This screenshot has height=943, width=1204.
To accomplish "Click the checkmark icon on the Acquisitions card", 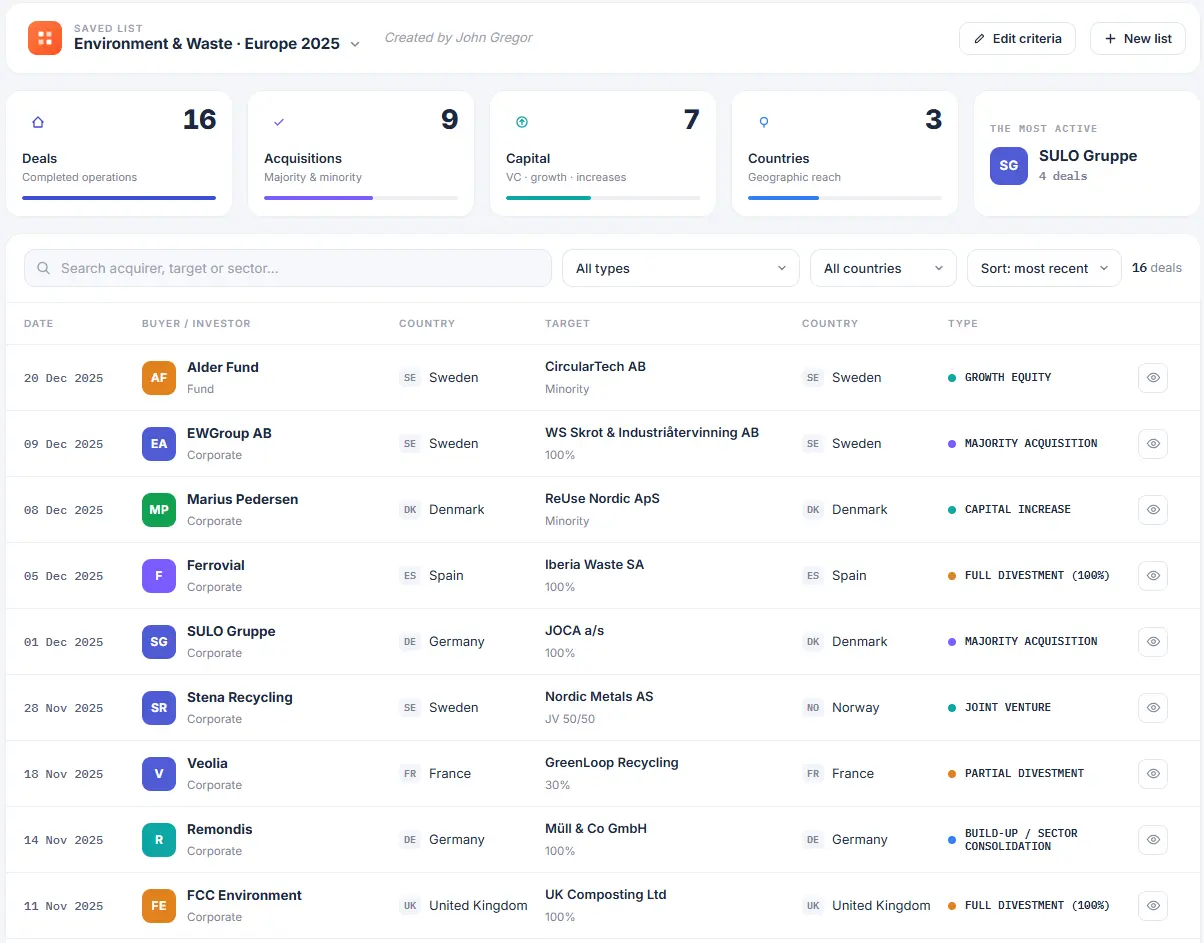I will point(279,122).
